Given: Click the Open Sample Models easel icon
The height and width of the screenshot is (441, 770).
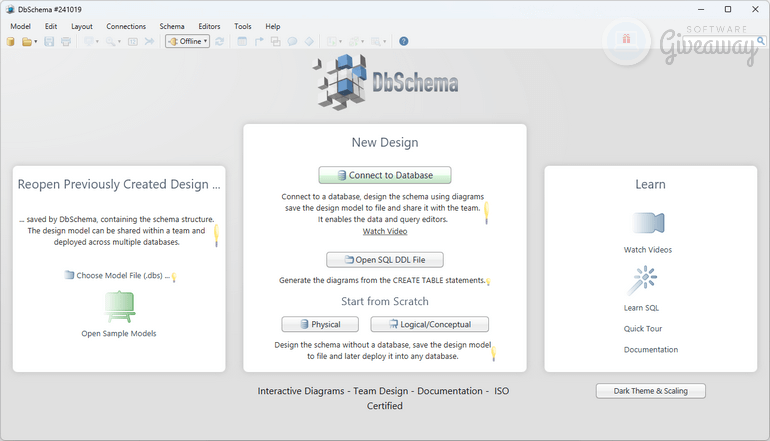Looking at the screenshot, I should [119, 305].
